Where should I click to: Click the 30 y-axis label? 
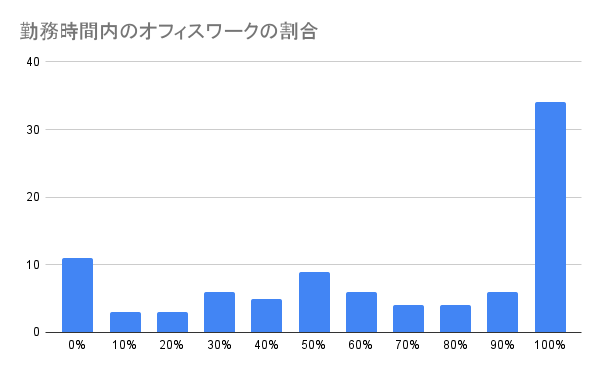(x=33, y=130)
